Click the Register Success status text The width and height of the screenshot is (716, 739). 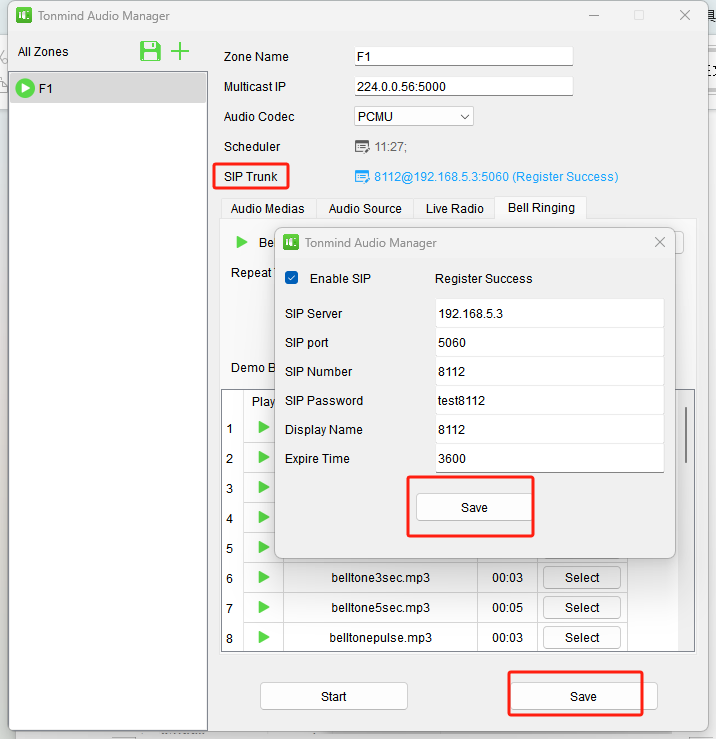coord(483,279)
